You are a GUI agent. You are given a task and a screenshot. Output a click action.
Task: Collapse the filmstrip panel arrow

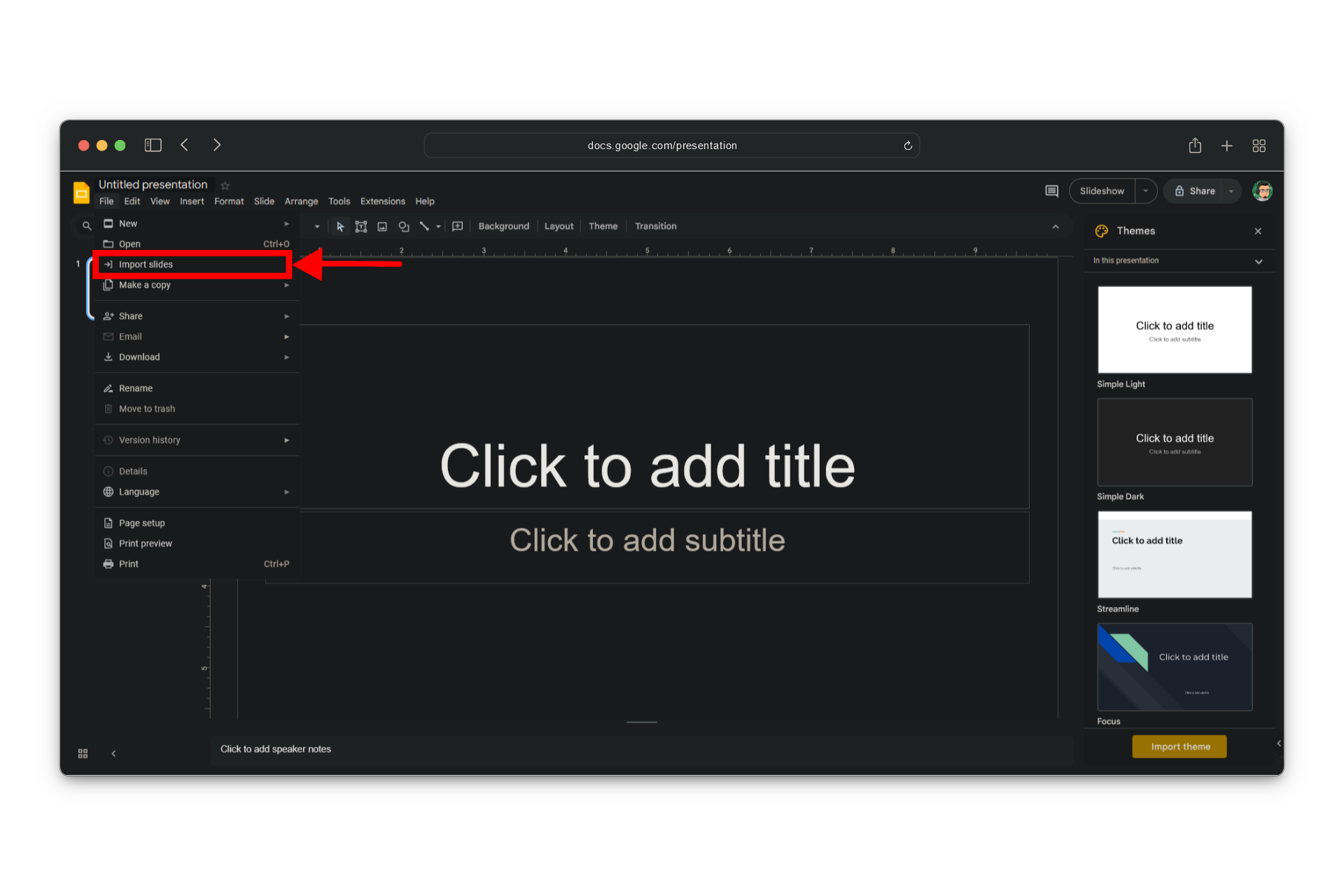pos(113,753)
